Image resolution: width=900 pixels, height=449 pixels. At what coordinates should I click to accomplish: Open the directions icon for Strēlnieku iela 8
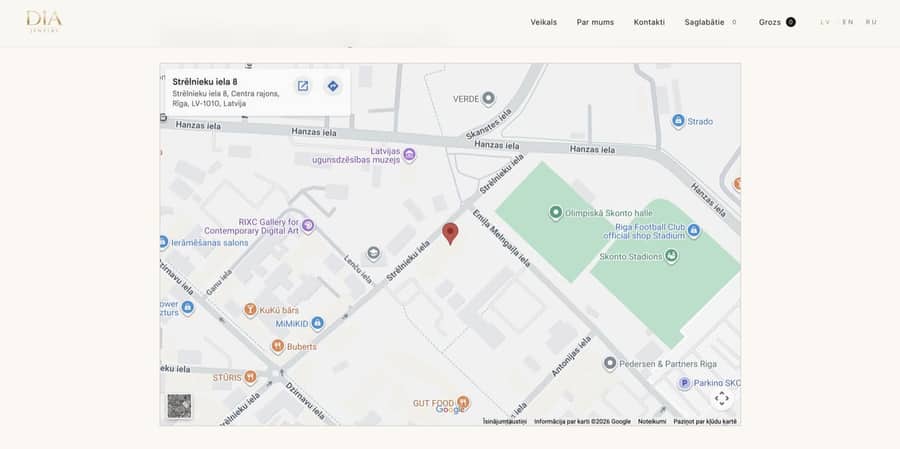pos(332,86)
